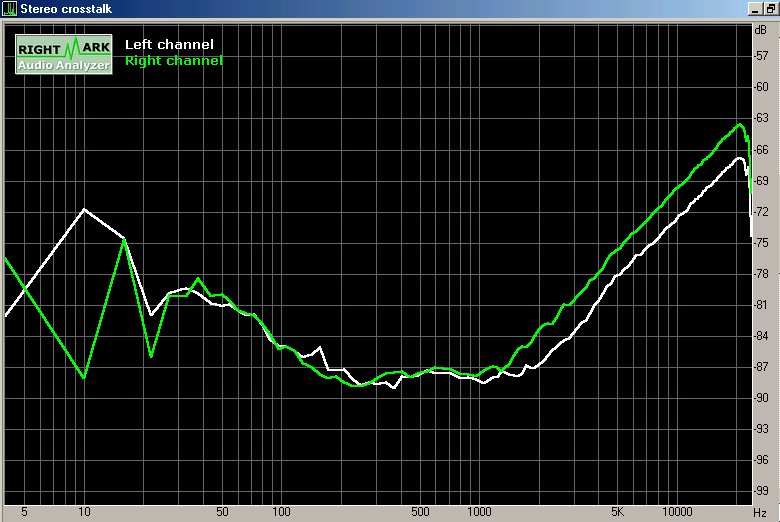Click the '-81' dB axis value

(761, 305)
